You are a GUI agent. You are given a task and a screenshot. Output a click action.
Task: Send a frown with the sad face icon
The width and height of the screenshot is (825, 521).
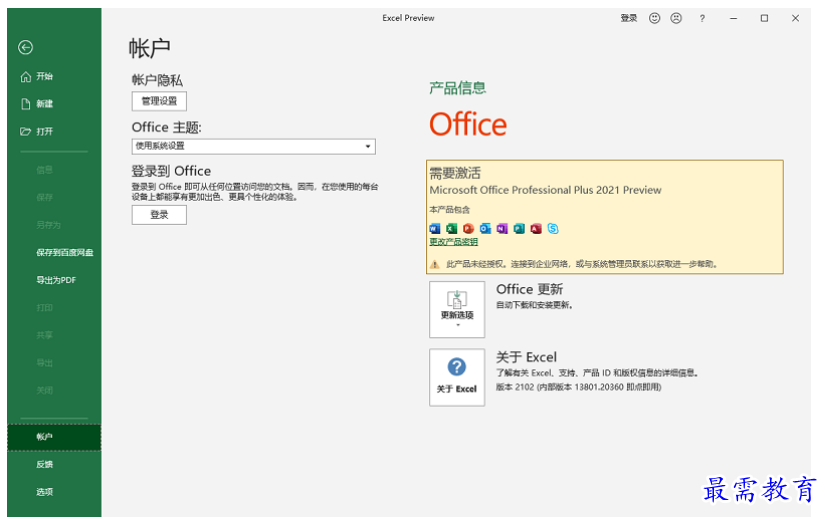[676, 18]
